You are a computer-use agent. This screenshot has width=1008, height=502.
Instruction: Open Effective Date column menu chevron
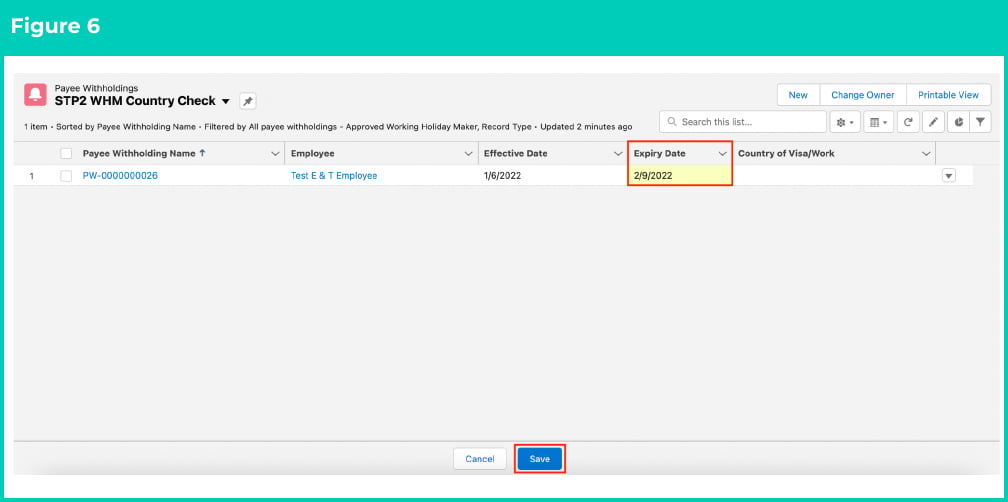[x=618, y=154]
